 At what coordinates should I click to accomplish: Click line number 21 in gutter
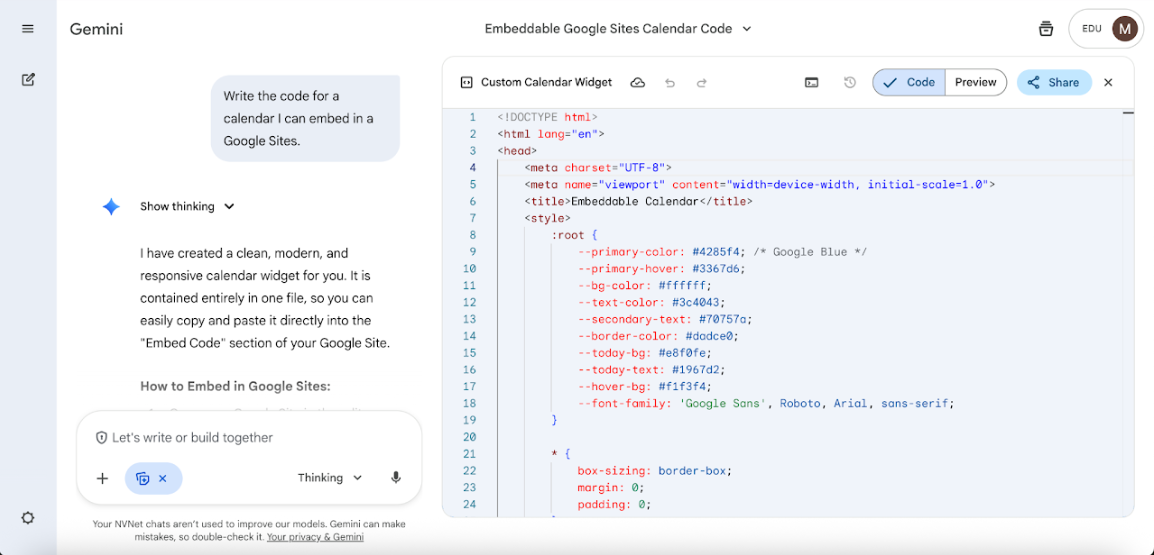click(x=470, y=453)
